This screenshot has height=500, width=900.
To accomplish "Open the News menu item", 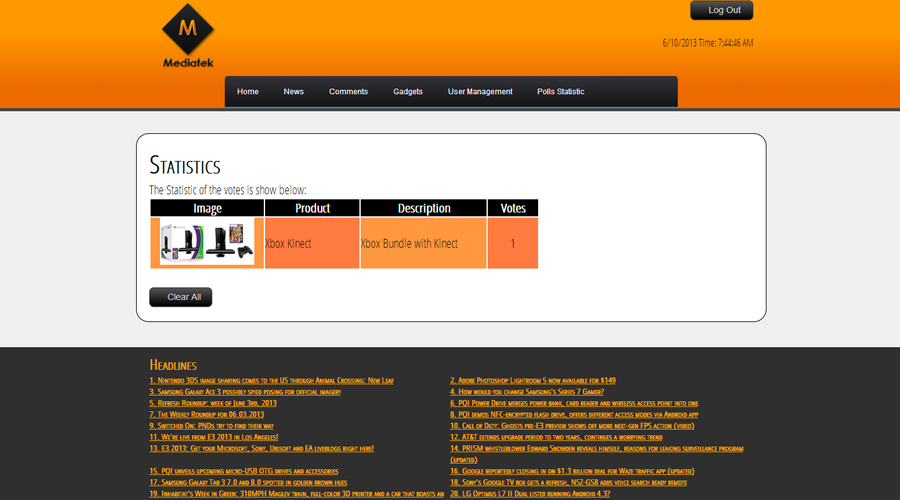I will point(293,91).
